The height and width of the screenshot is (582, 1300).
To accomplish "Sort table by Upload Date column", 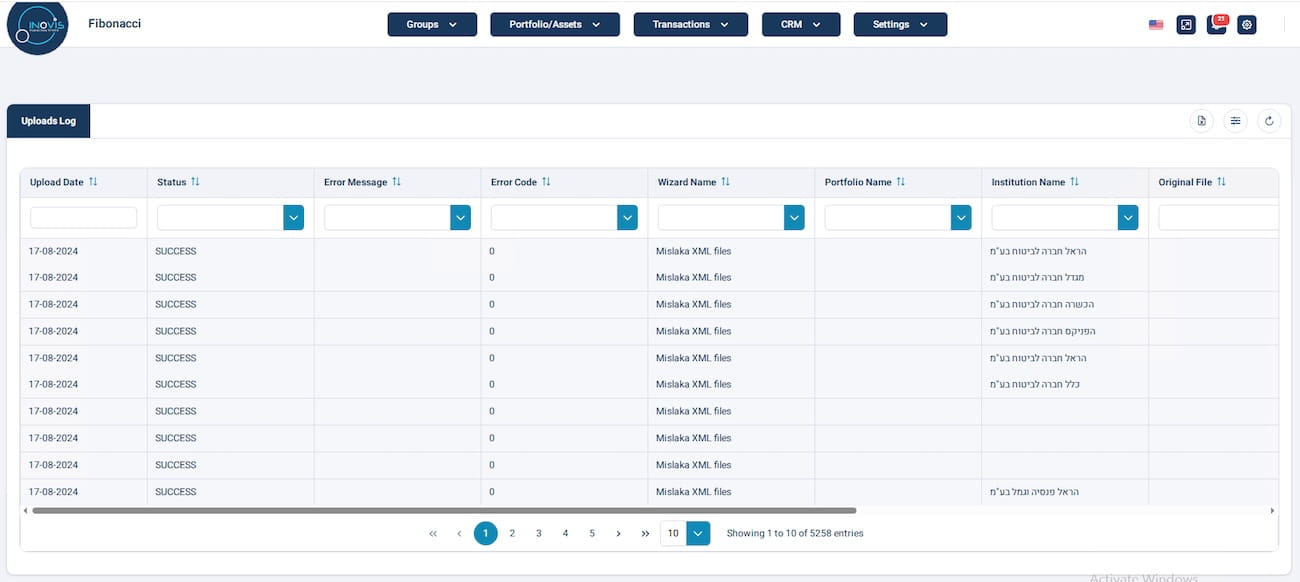I will click(x=93, y=182).
